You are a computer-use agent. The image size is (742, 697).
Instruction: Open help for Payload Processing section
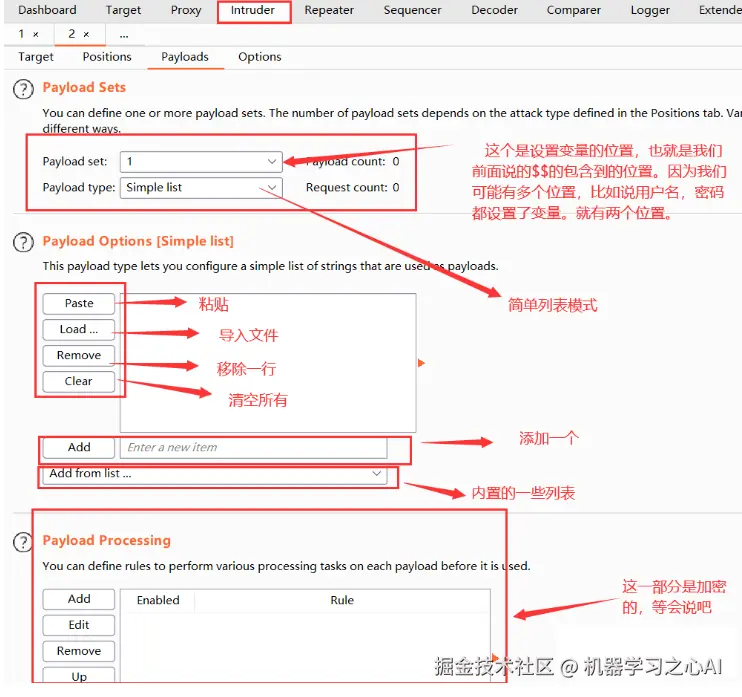pos(22,542)
